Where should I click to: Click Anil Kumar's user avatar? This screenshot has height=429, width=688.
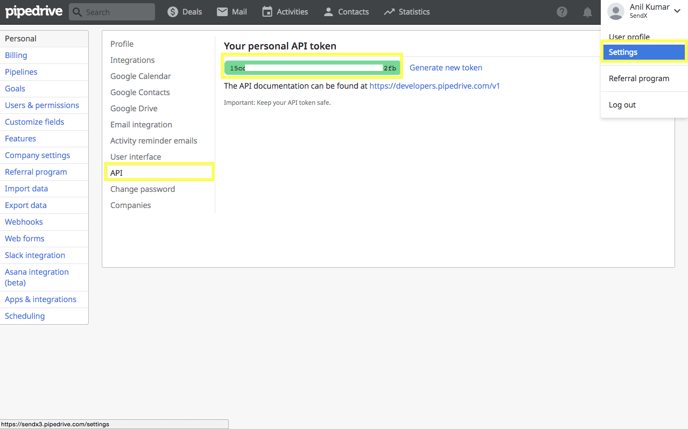(x=616, y=11)
